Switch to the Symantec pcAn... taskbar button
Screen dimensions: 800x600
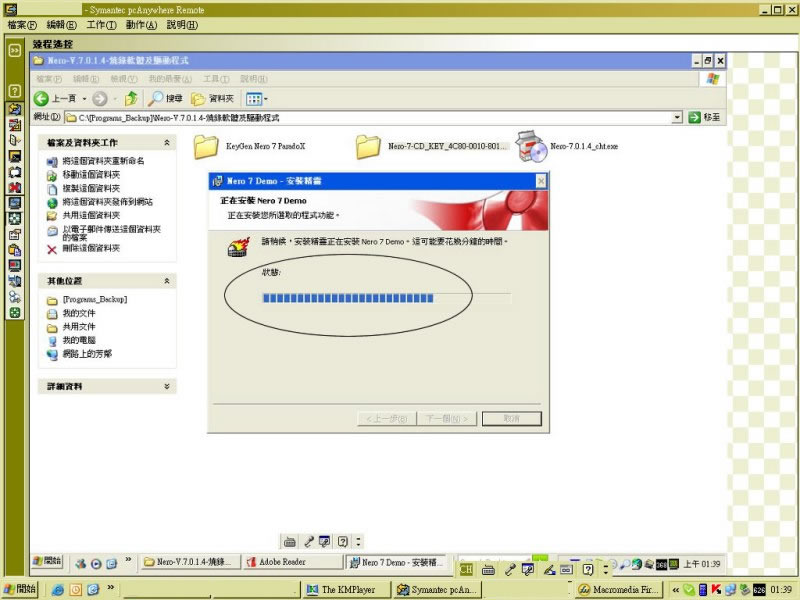pos(438,590)
